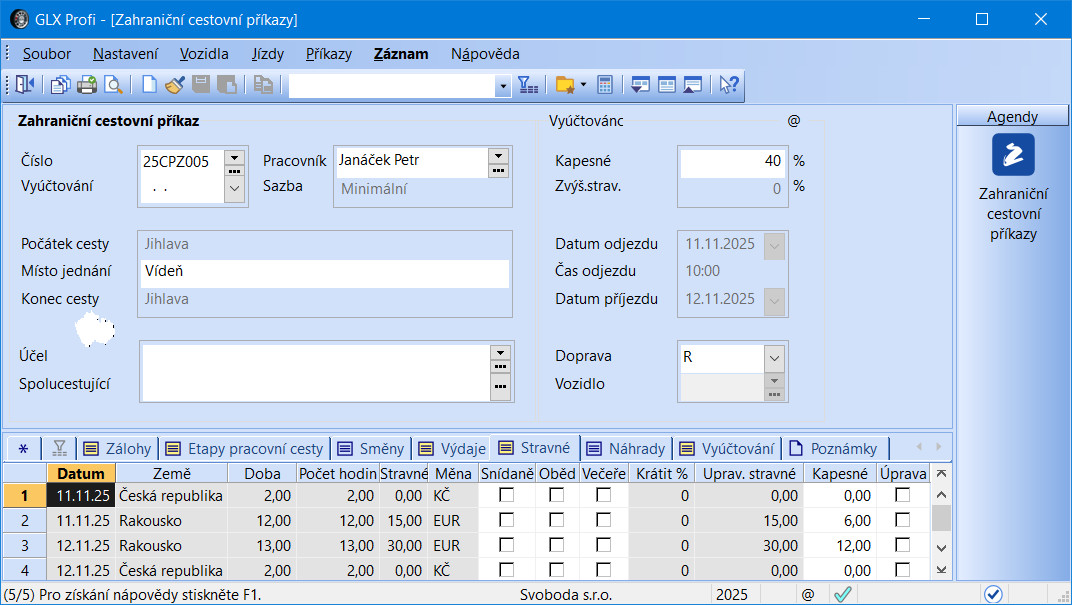Open print preview with magnifier icon

(x=114, y=86)
